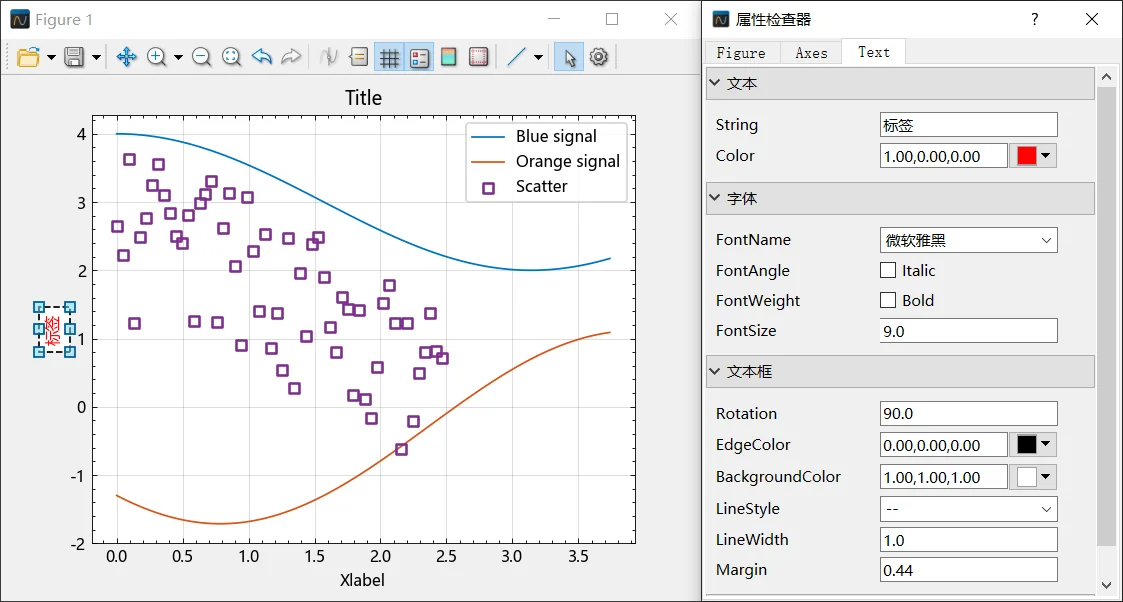Click the property inspector help question mark
This screenshot has width=1123, height=602.
[1034, 19]
